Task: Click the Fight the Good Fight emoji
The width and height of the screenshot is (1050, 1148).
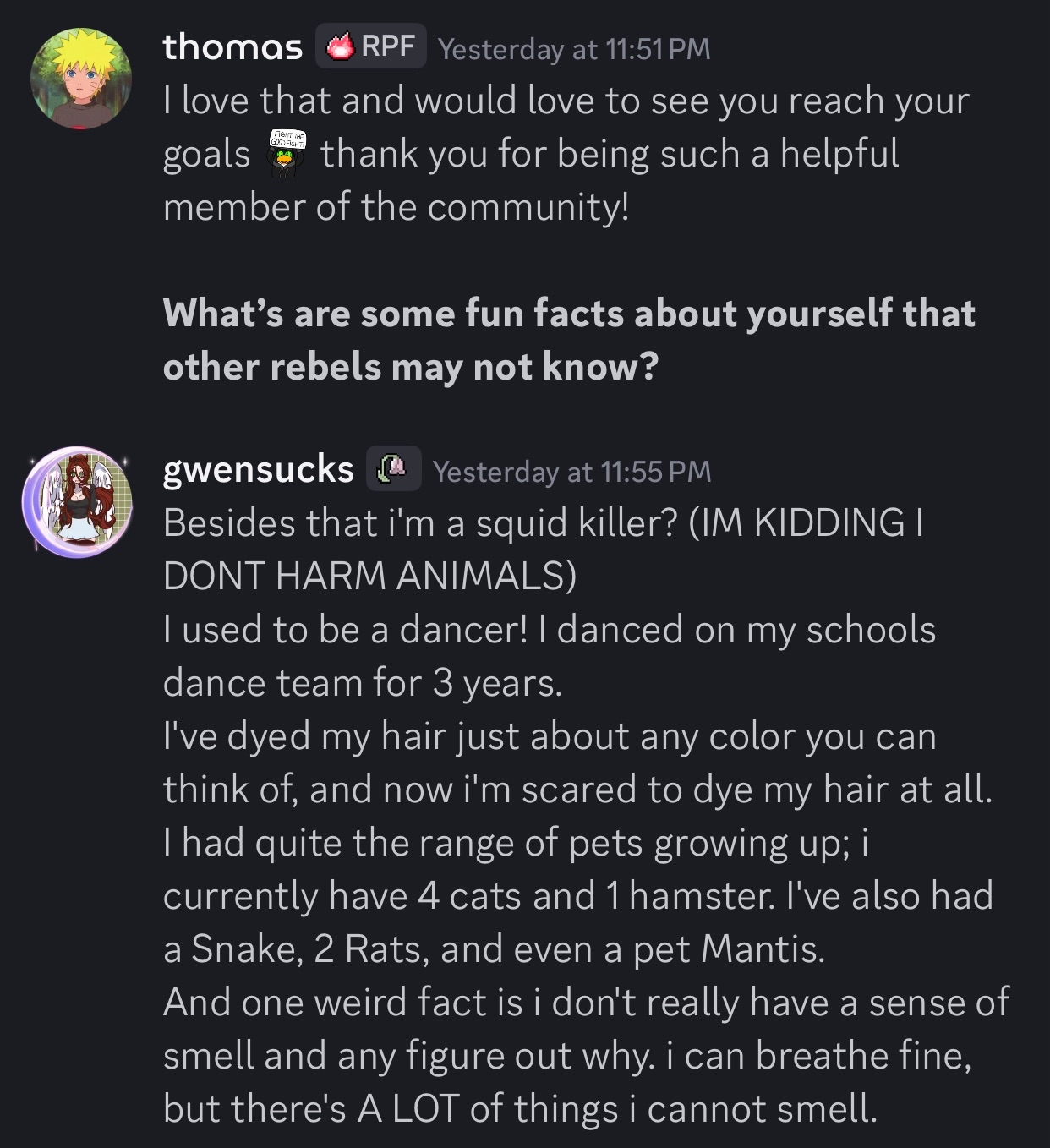Action: pyautogui.click(x=287, y=154)
